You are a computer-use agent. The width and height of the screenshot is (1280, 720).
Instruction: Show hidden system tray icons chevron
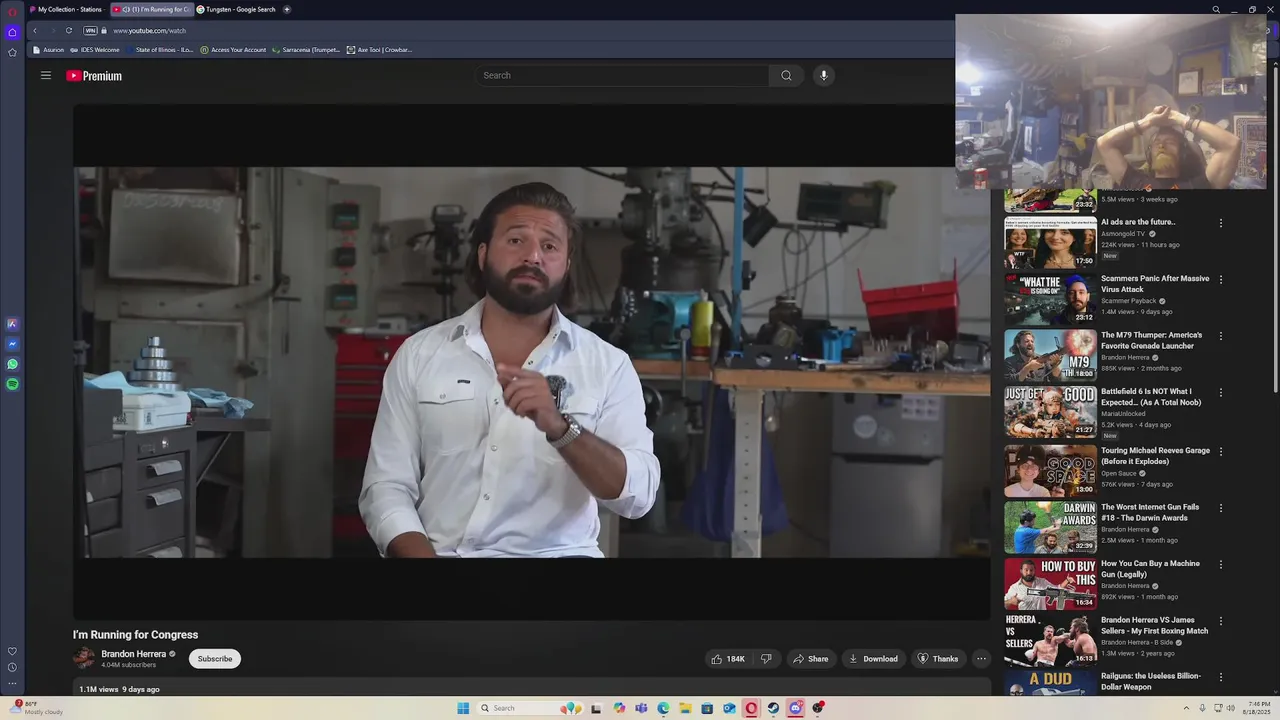pyautogui.click(x=1186, y=708)
